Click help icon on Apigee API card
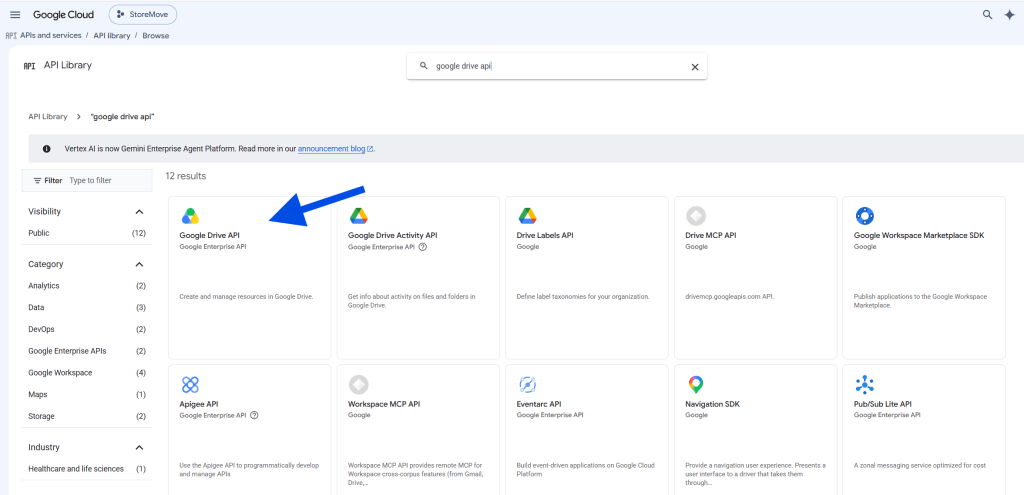Image resolution: width=1024 pixels, height=495 pixels. click(254, 415)
